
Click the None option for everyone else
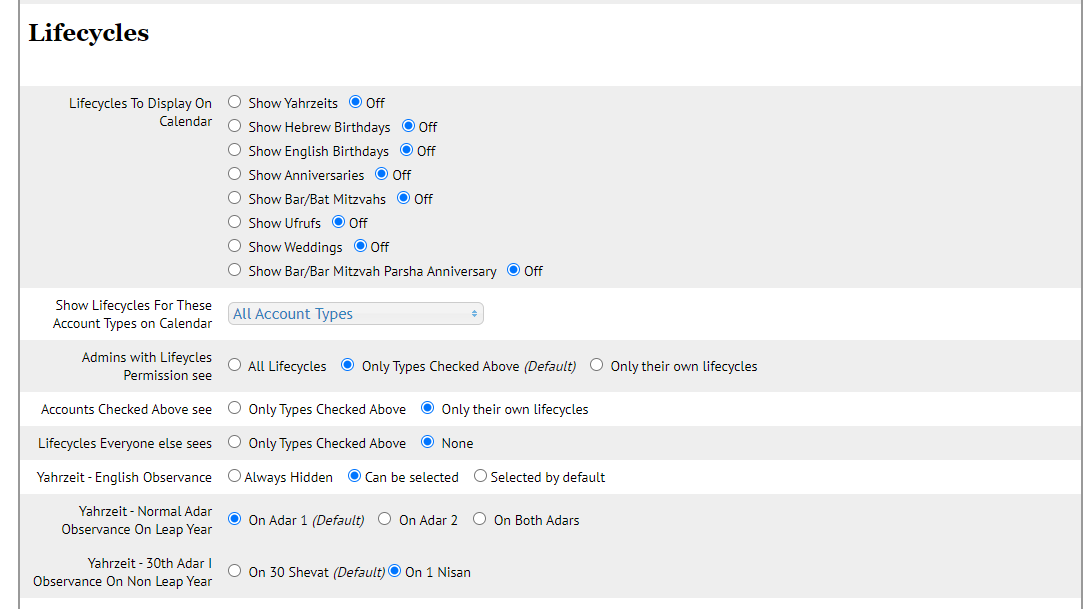click(428, 442)
